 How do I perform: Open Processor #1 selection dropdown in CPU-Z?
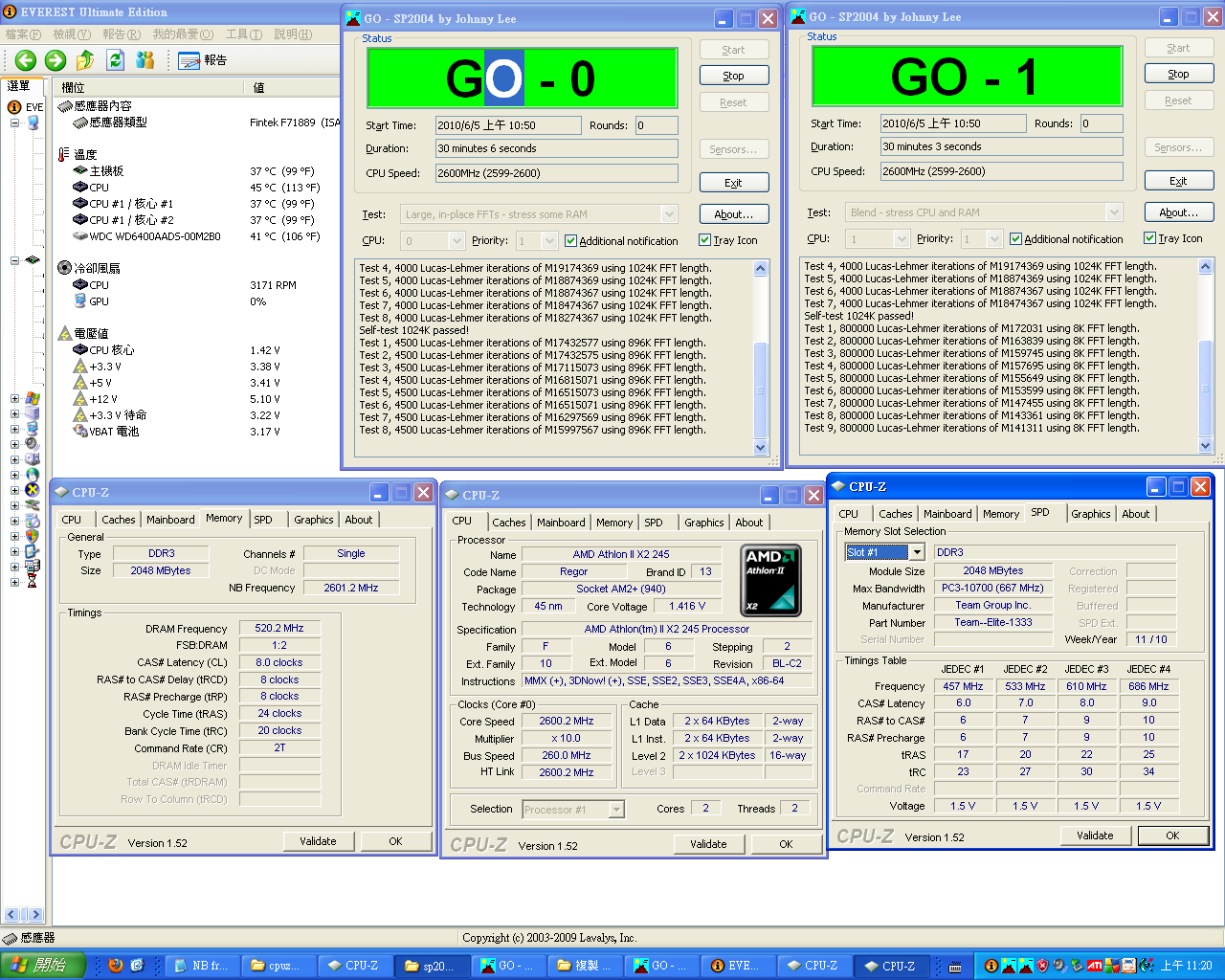click(616, 810)
